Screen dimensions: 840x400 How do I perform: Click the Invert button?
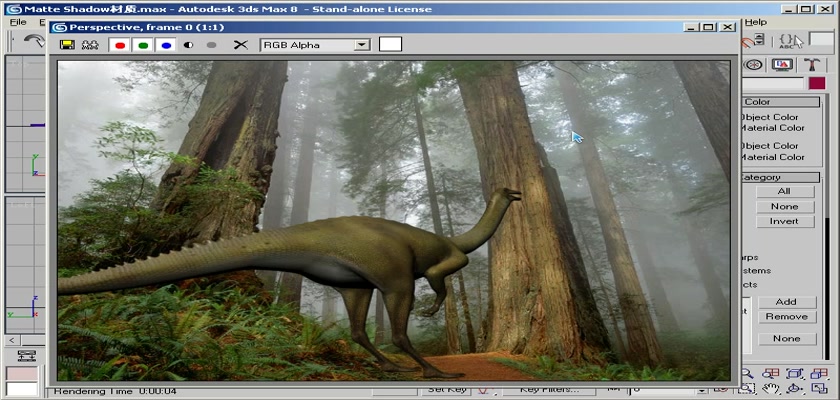(784, 221)
